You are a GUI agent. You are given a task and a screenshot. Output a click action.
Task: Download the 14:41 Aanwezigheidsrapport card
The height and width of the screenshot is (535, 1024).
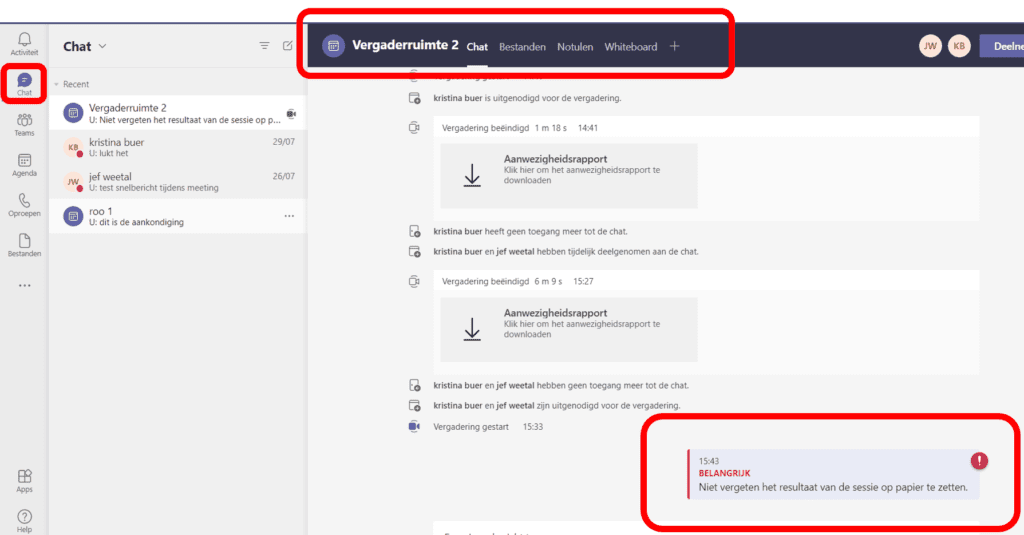(569, 176)
